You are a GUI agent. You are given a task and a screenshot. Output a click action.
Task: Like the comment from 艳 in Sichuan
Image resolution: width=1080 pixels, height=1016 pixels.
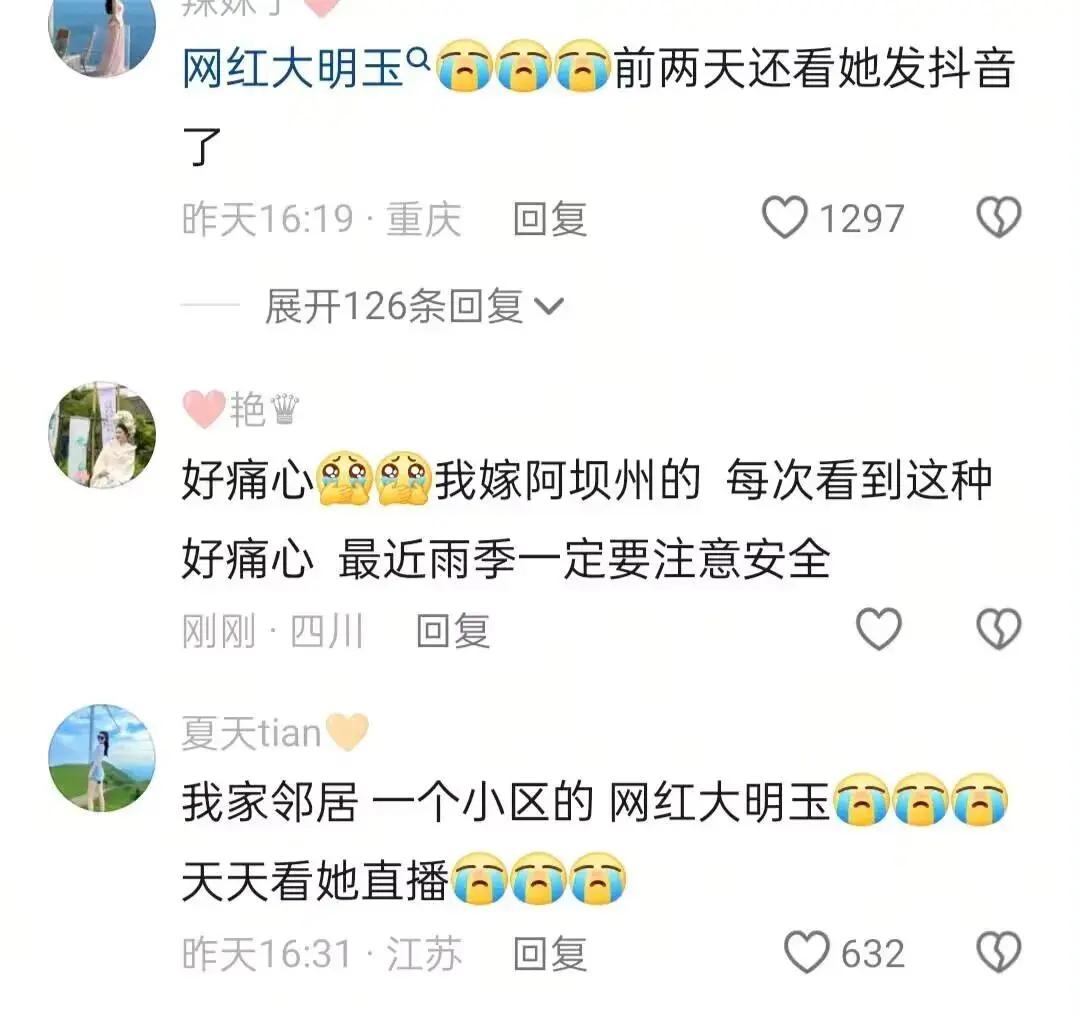[878, 629]
